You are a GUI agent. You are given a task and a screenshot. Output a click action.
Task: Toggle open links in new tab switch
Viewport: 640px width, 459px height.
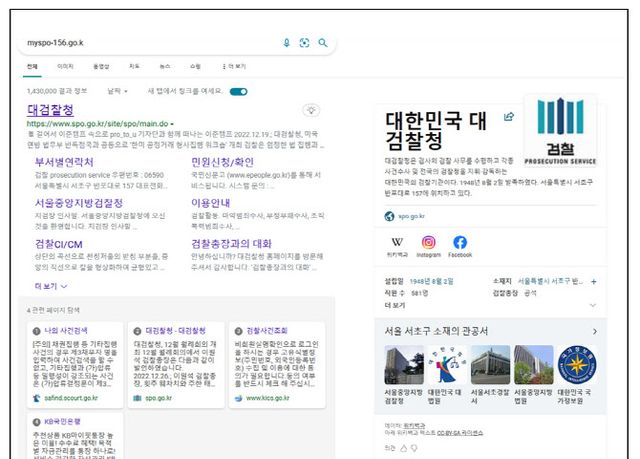click(238, 92)
